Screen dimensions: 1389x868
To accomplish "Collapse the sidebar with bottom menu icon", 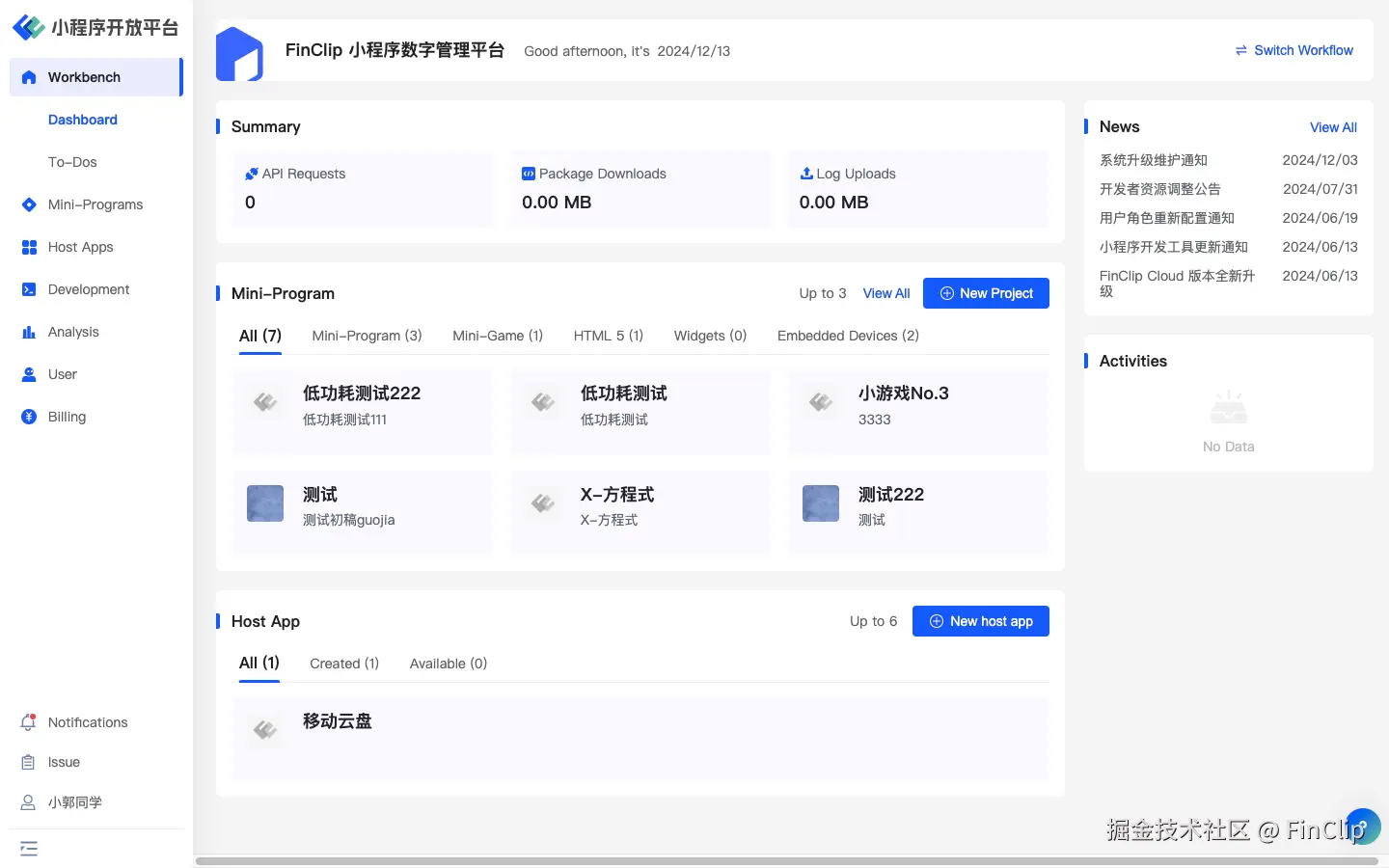I will 29,849.
